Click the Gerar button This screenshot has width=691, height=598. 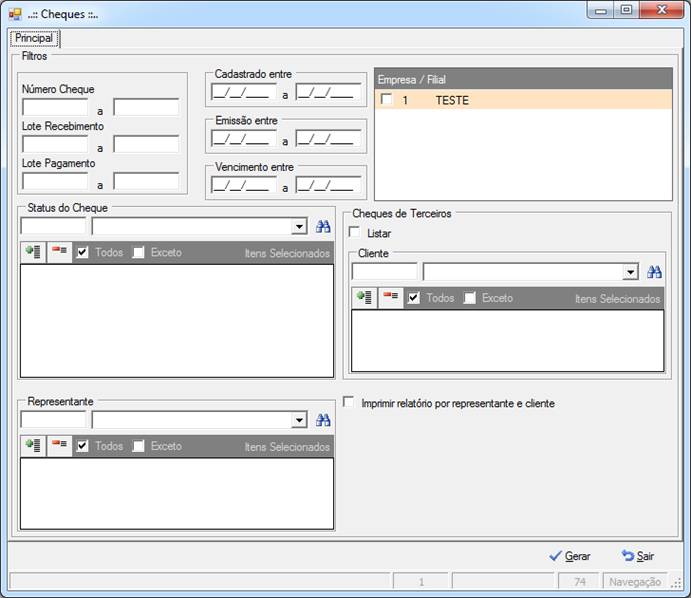click(x=570, y=556)
